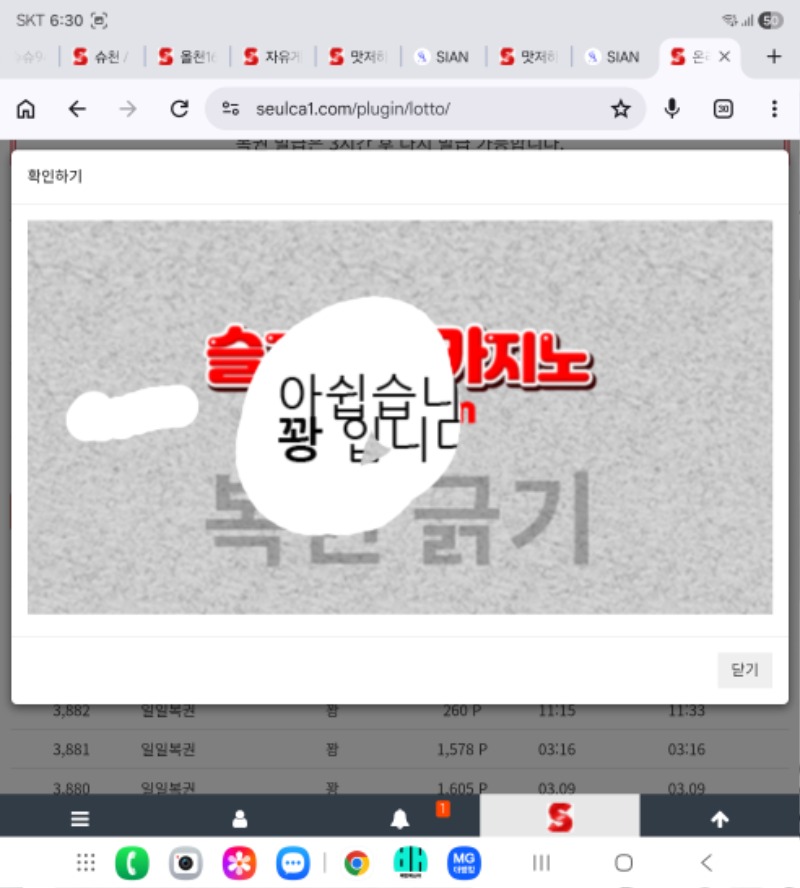
Task: Open the site hamburger menu in bottom bar
Action: [x=80, y=819]
